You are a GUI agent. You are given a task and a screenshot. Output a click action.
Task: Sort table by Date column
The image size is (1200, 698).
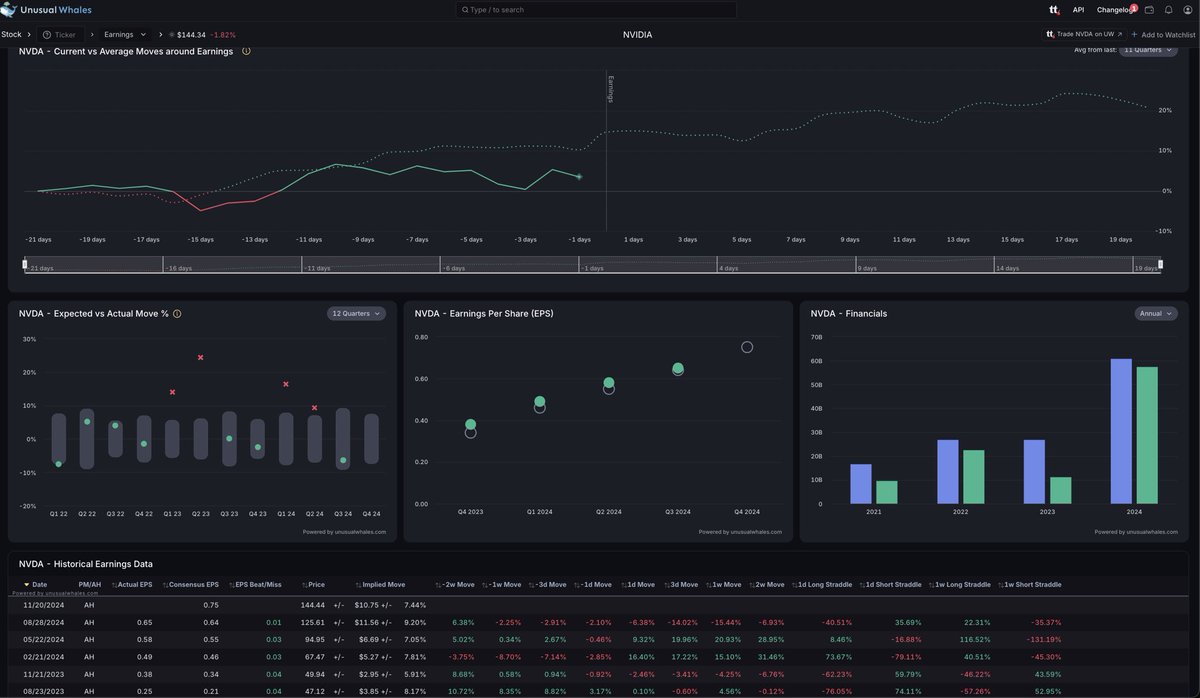point(34,584)
